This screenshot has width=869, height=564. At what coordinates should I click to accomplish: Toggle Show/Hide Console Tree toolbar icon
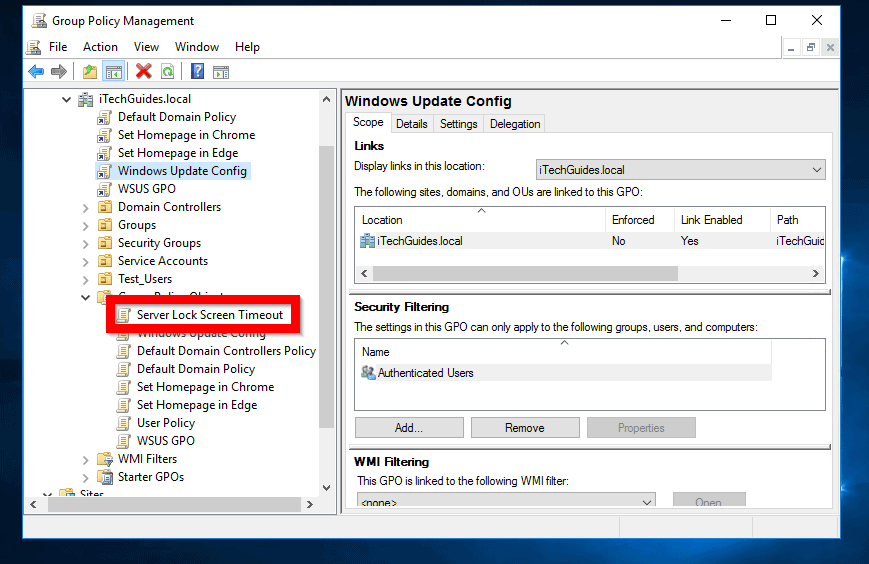click(114, 71)
